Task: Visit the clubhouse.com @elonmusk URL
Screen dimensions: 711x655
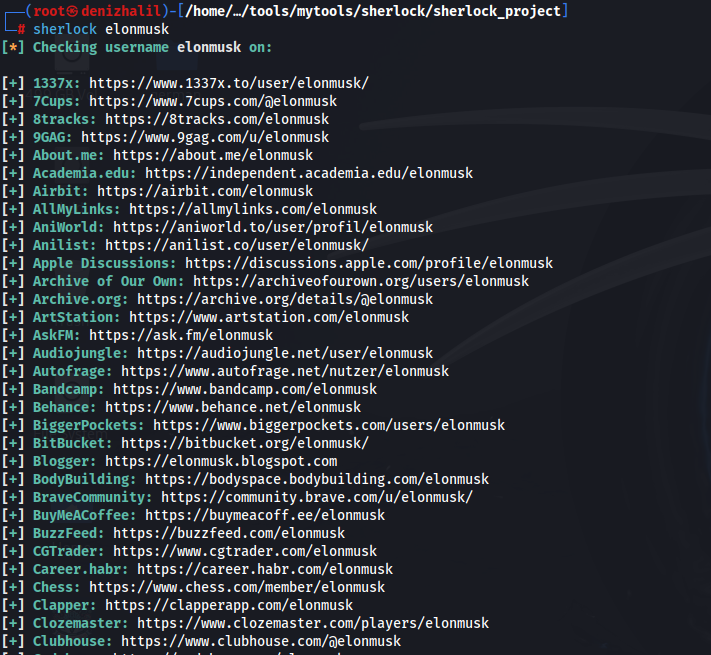Action: (261, 641)
